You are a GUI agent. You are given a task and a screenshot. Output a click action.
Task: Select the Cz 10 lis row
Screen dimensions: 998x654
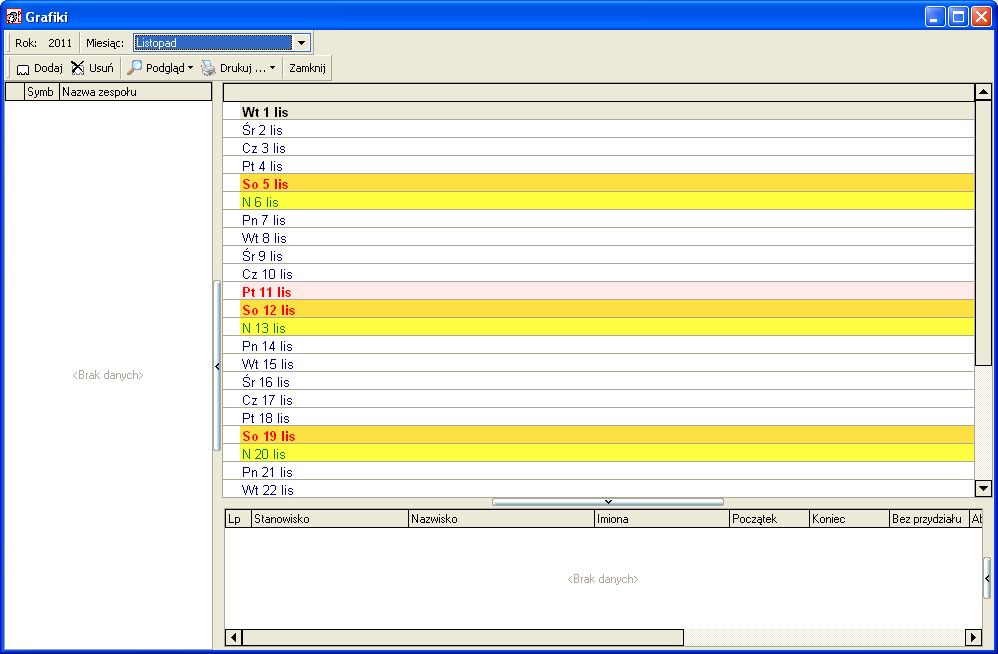click(x=598, y=274)
